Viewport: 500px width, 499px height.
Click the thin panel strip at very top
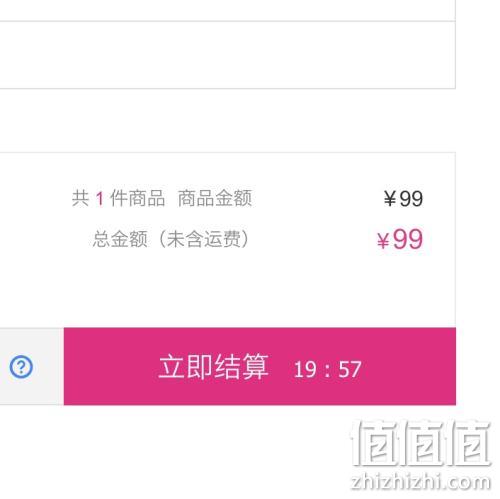click(228, 10)
